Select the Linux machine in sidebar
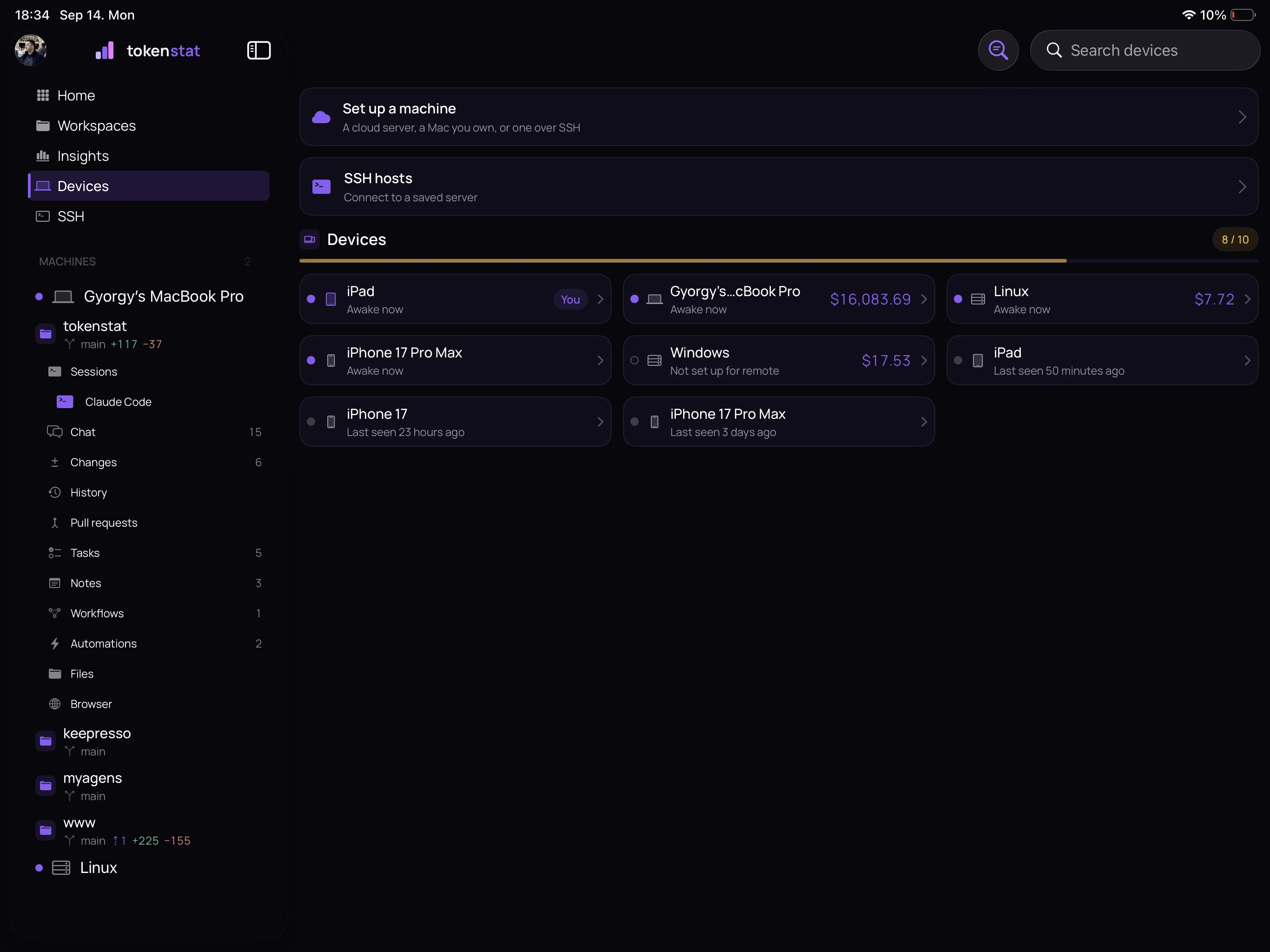Image resolution: width=1270 pixels, height=952 pixels. [x=148, y=867]
